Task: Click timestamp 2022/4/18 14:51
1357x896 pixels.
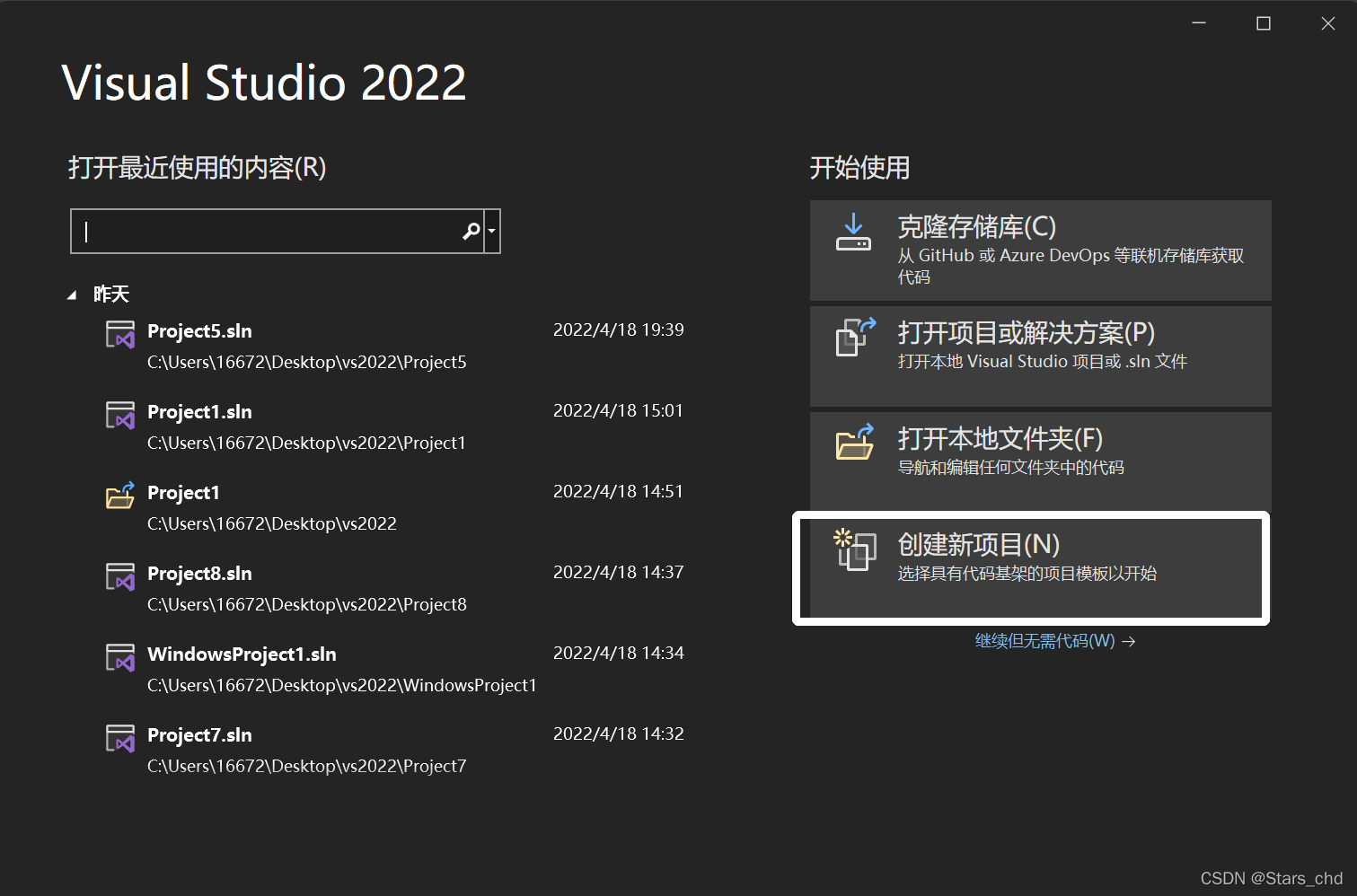Action: [619, 492]
